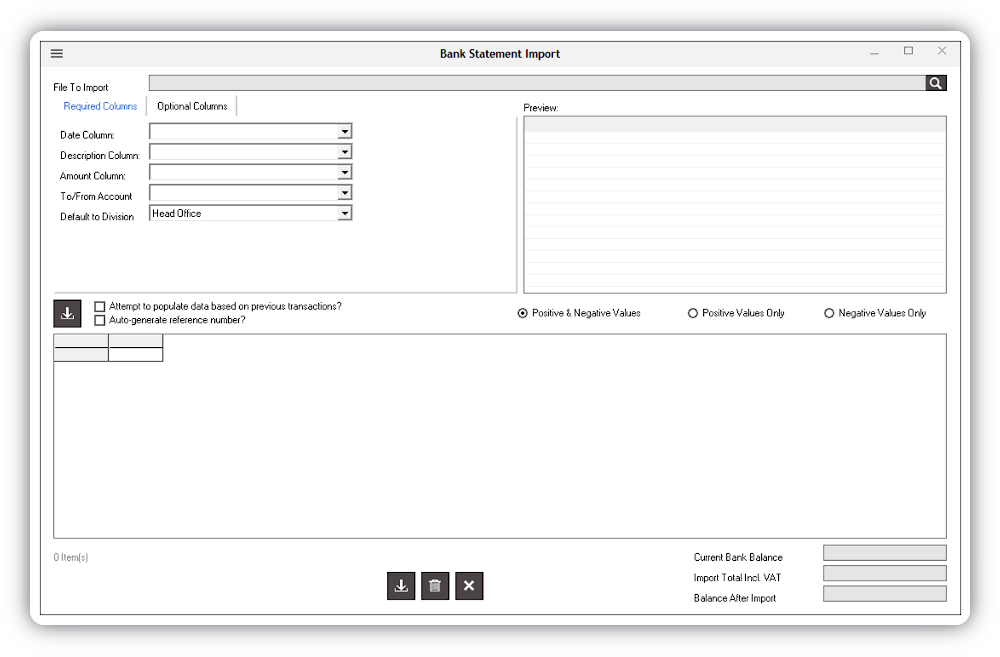Open the hamburger menu in title bar
Image resolution: width=1000 pixels, height=657 pixels.
pos(57,54)
